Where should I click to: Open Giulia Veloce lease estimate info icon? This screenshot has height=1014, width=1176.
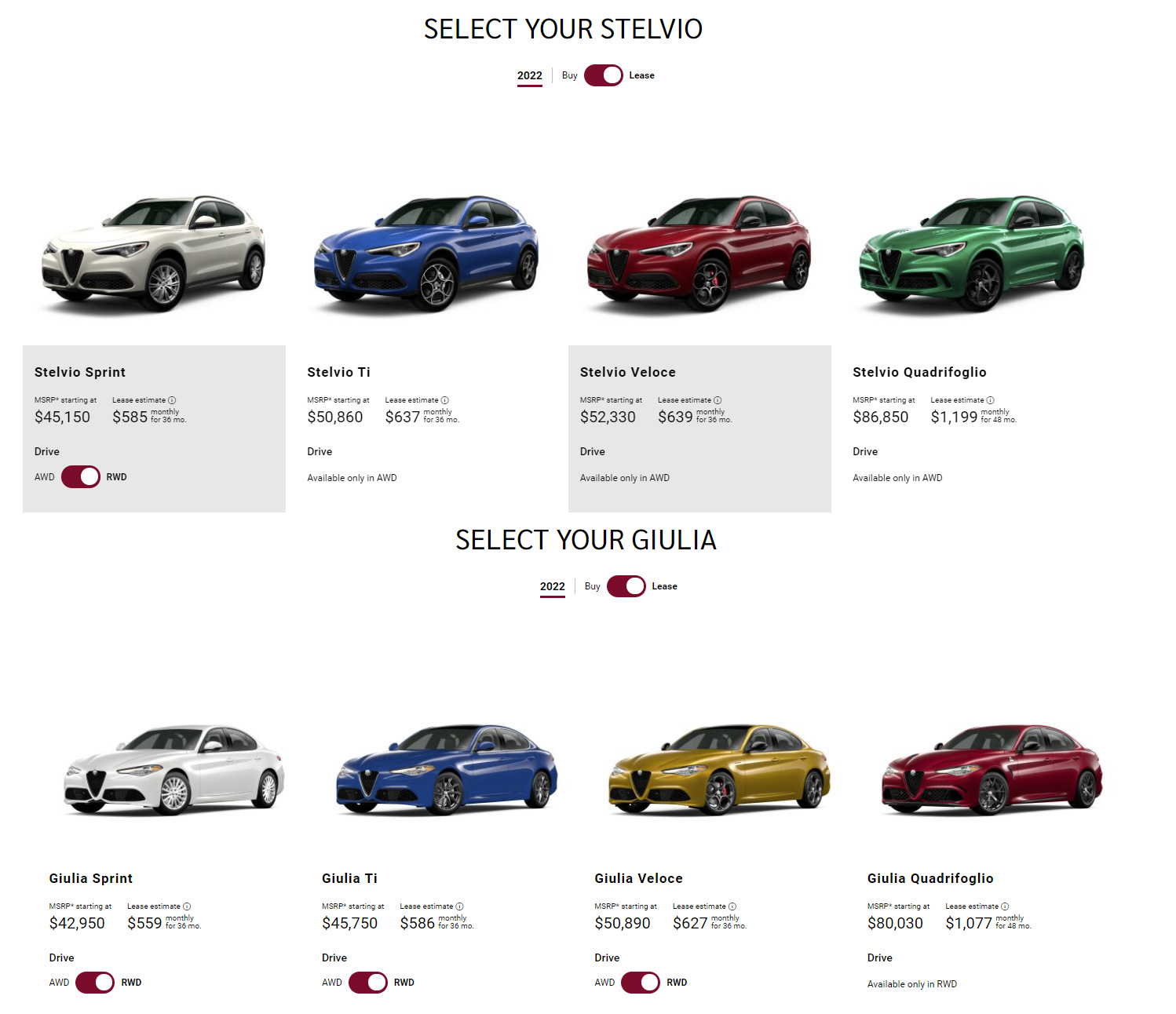click(x=732, y=906)
